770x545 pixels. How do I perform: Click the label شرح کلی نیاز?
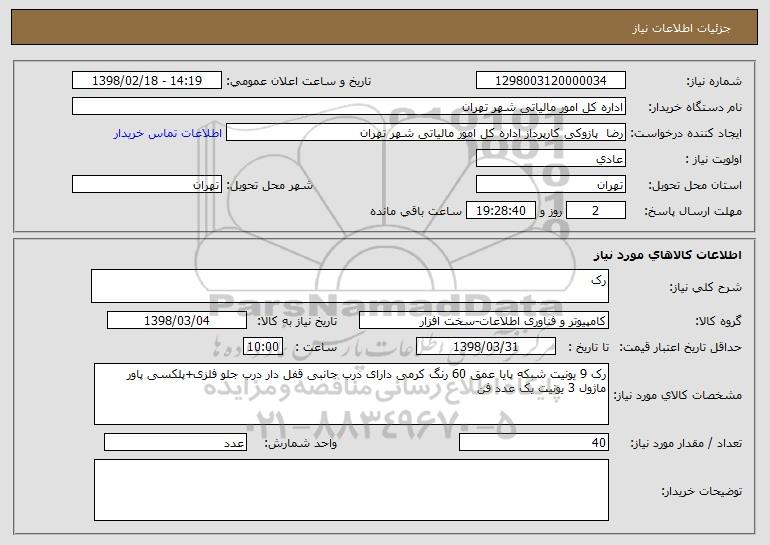tap(706, 287)
